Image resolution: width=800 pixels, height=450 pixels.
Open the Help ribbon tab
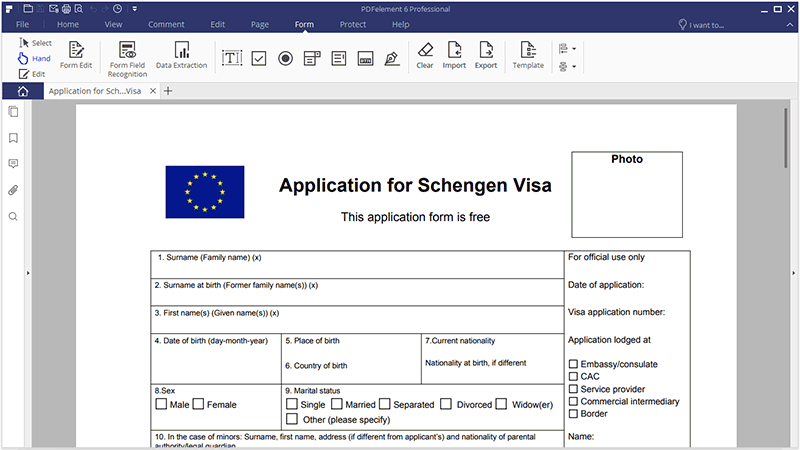click(401, 24)
